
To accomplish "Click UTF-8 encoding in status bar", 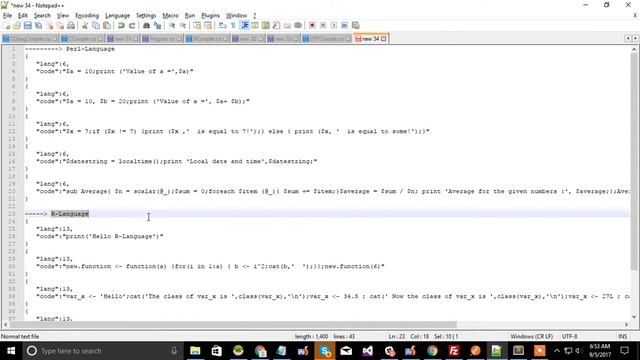I will (569, 337).
